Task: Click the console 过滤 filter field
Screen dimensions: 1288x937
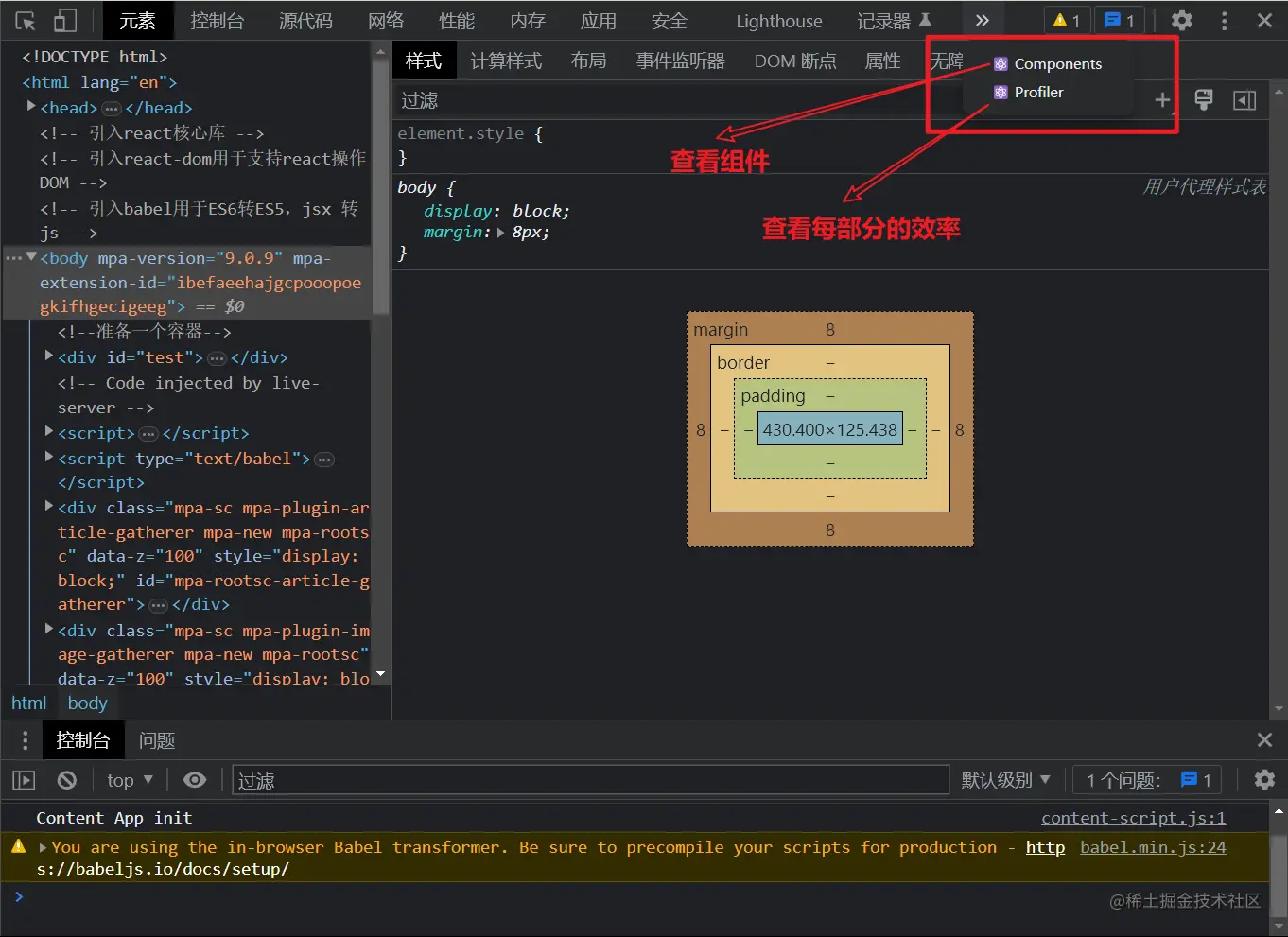Action: (590, 780)
